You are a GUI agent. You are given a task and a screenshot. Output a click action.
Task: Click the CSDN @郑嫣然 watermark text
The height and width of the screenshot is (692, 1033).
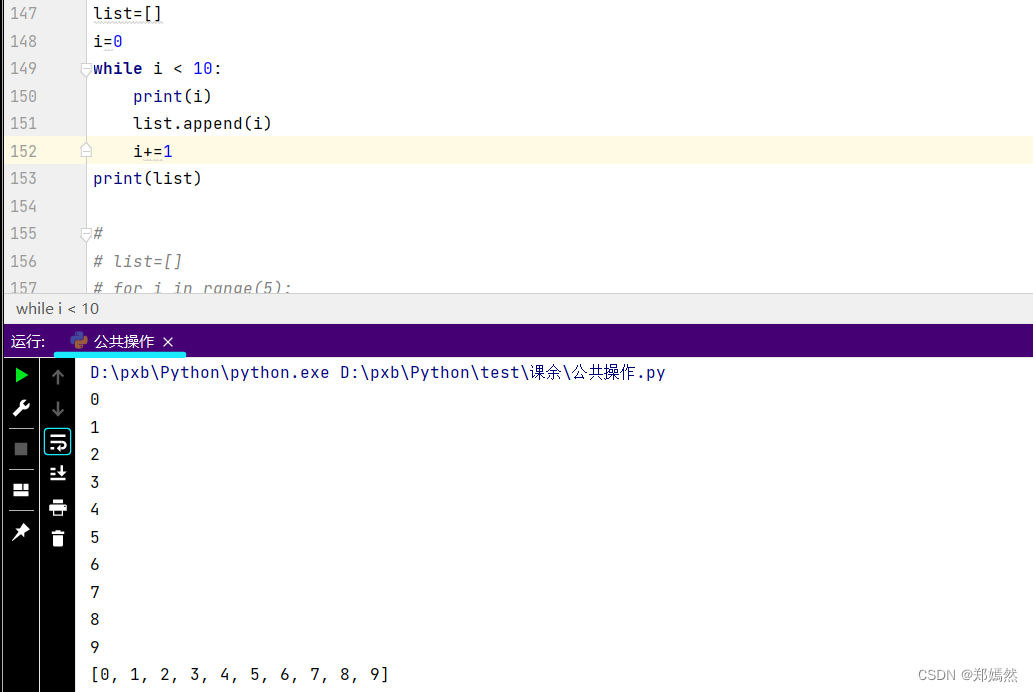tap(967, 675)
